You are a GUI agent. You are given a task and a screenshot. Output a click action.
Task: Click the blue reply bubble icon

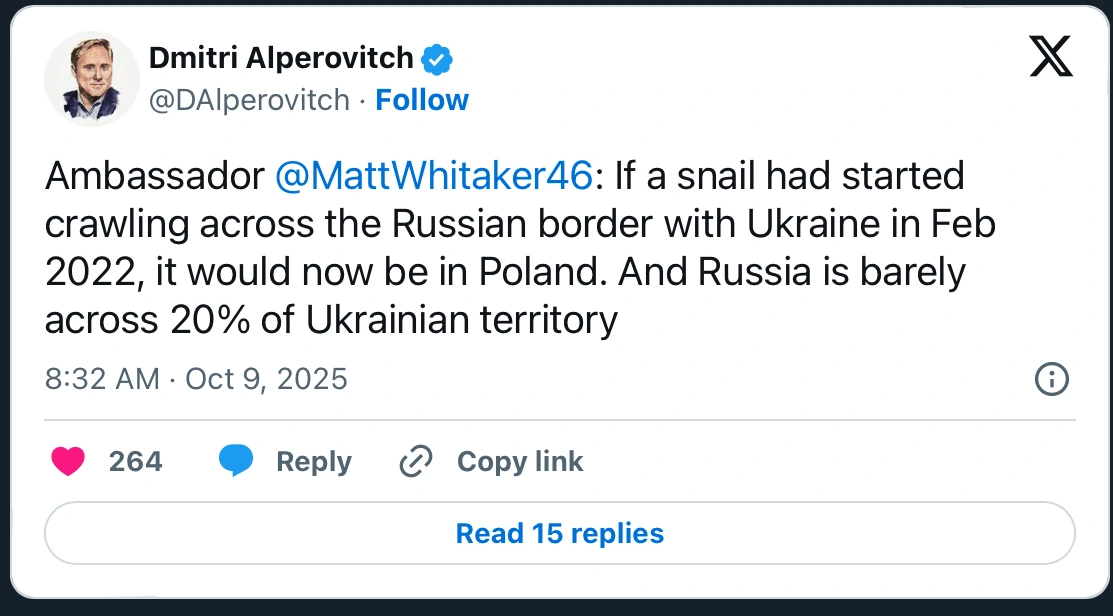point(236,461)
